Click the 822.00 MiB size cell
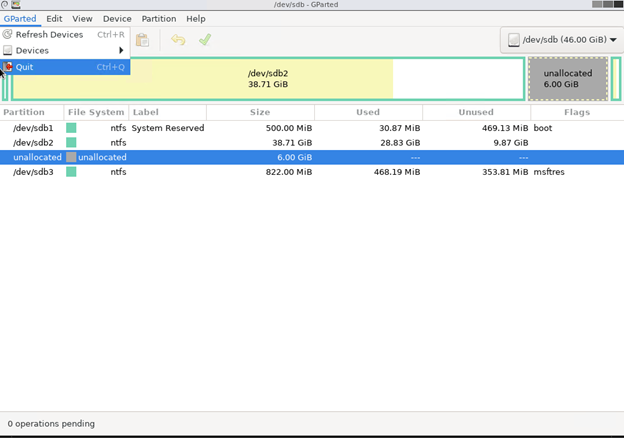624x438 pixels. [289, 172]
